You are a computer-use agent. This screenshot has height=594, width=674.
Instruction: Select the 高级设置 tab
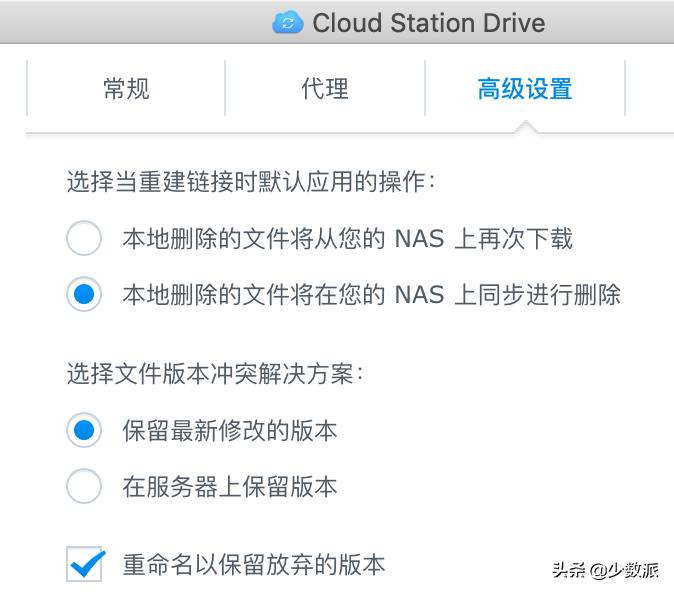[525, 89]
